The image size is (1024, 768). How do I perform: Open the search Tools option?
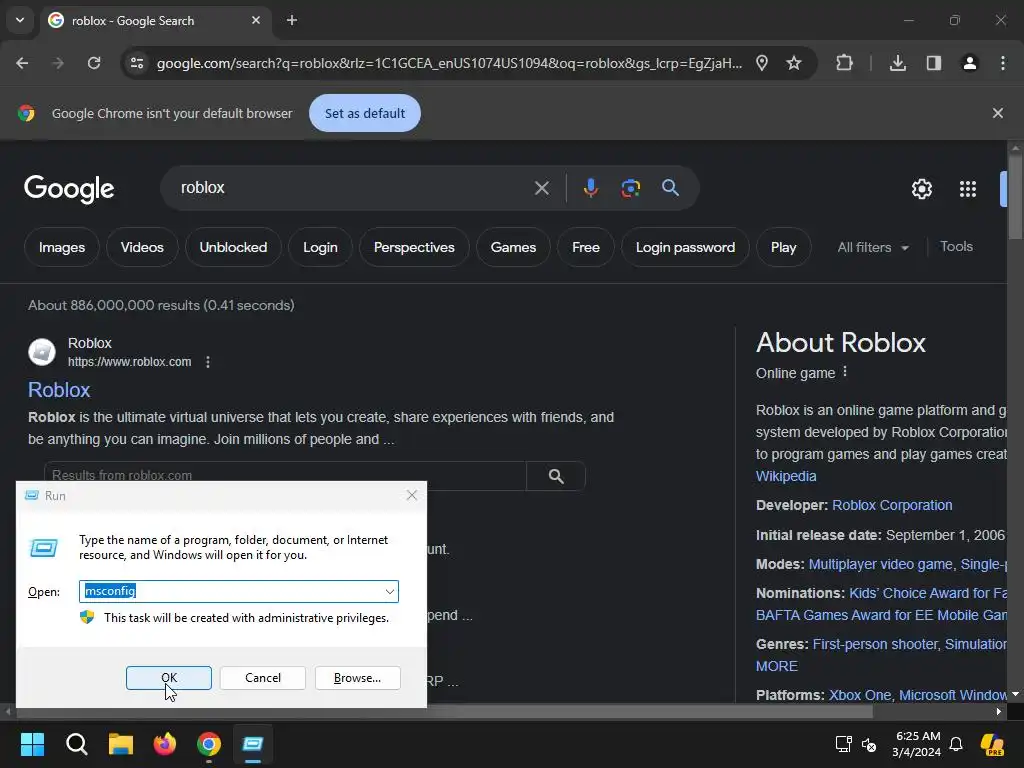coord(956,247)
